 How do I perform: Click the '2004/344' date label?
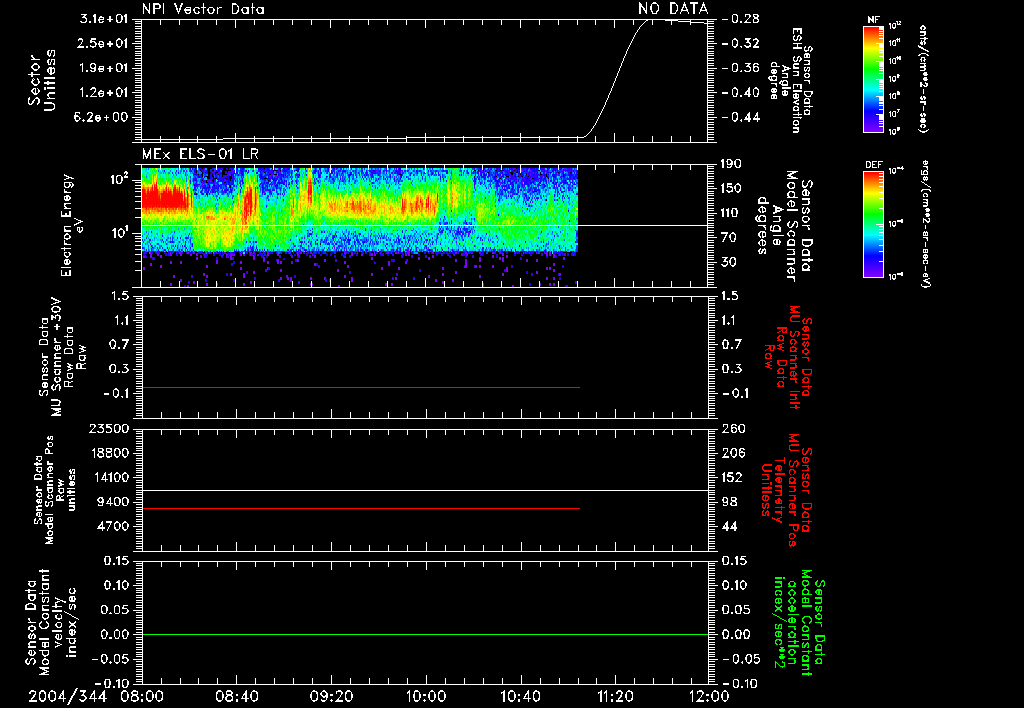tap(67, 696)
